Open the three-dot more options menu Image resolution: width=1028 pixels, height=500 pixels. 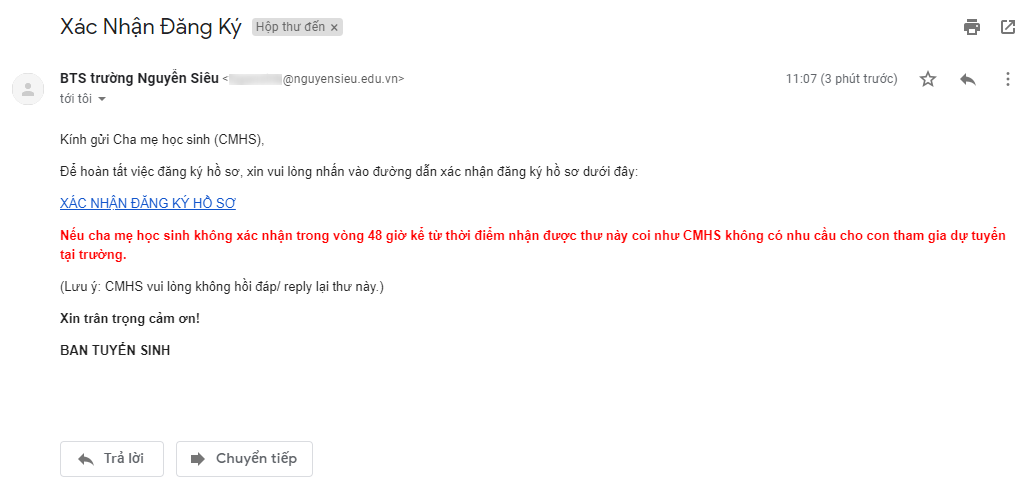click(x=1008, y=79)
